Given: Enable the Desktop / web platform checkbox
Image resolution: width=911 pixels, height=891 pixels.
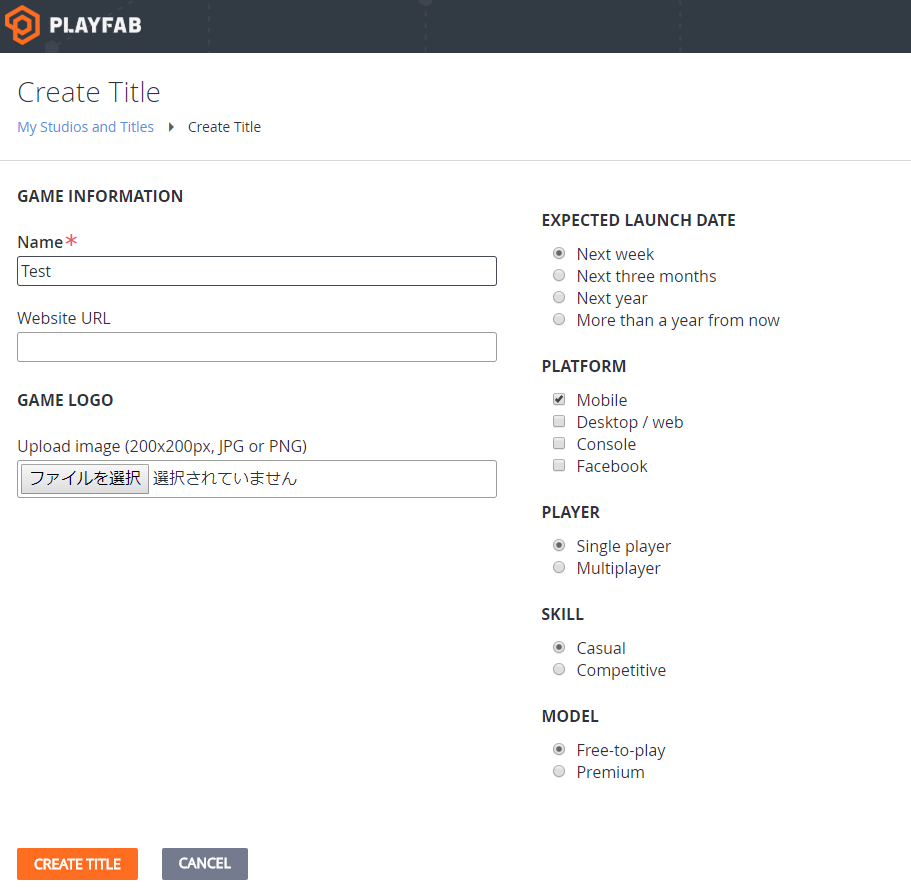Looking at the screenshot, I should pyautogui.click(x=559, y=421).
